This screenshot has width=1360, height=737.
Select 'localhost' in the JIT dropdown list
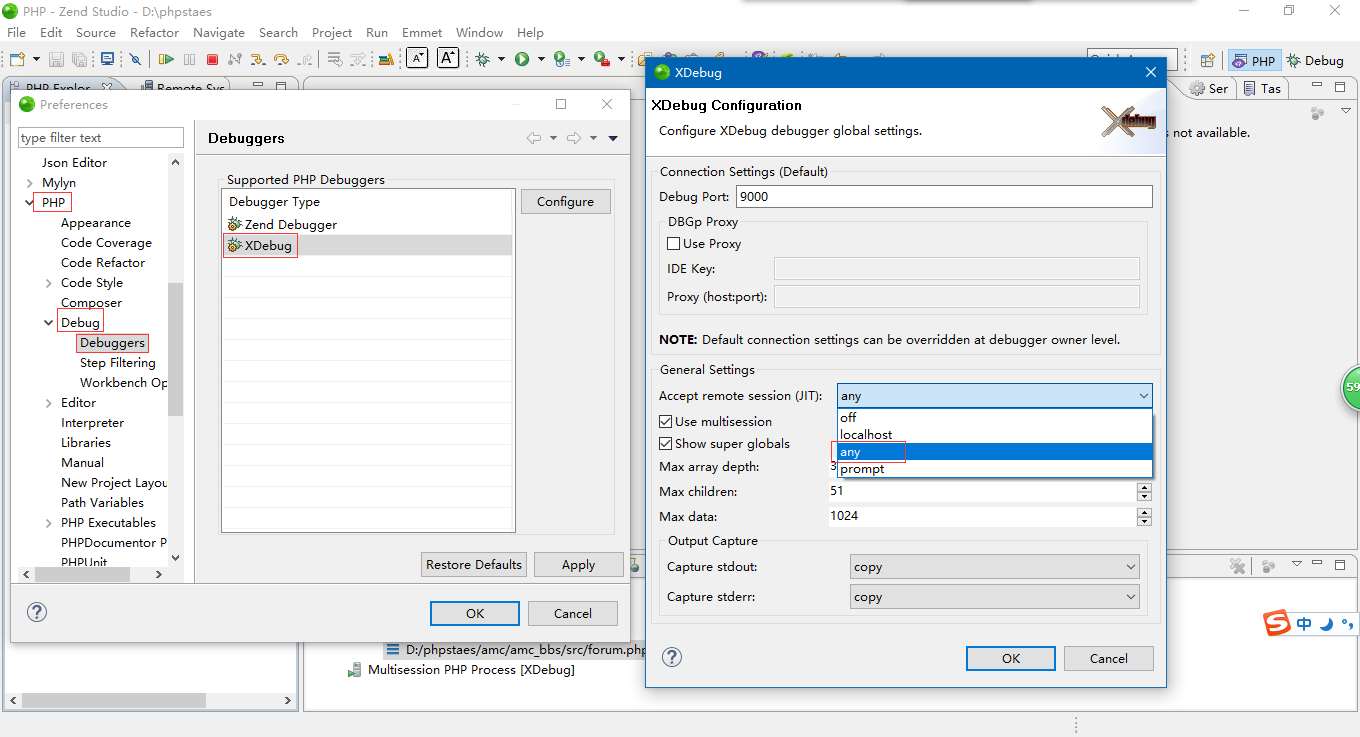(x=994, y=434)
